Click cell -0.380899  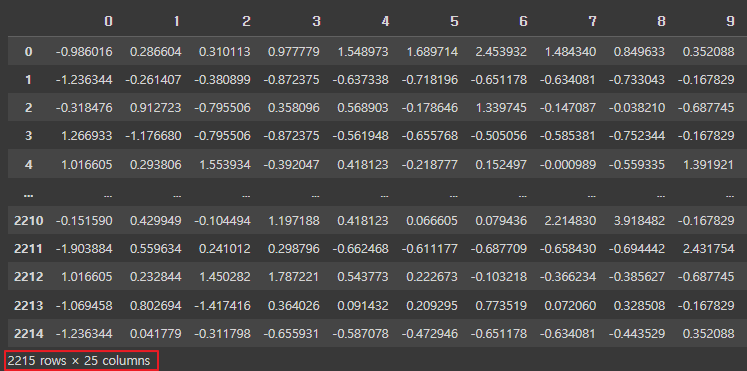tap(222, 80)
